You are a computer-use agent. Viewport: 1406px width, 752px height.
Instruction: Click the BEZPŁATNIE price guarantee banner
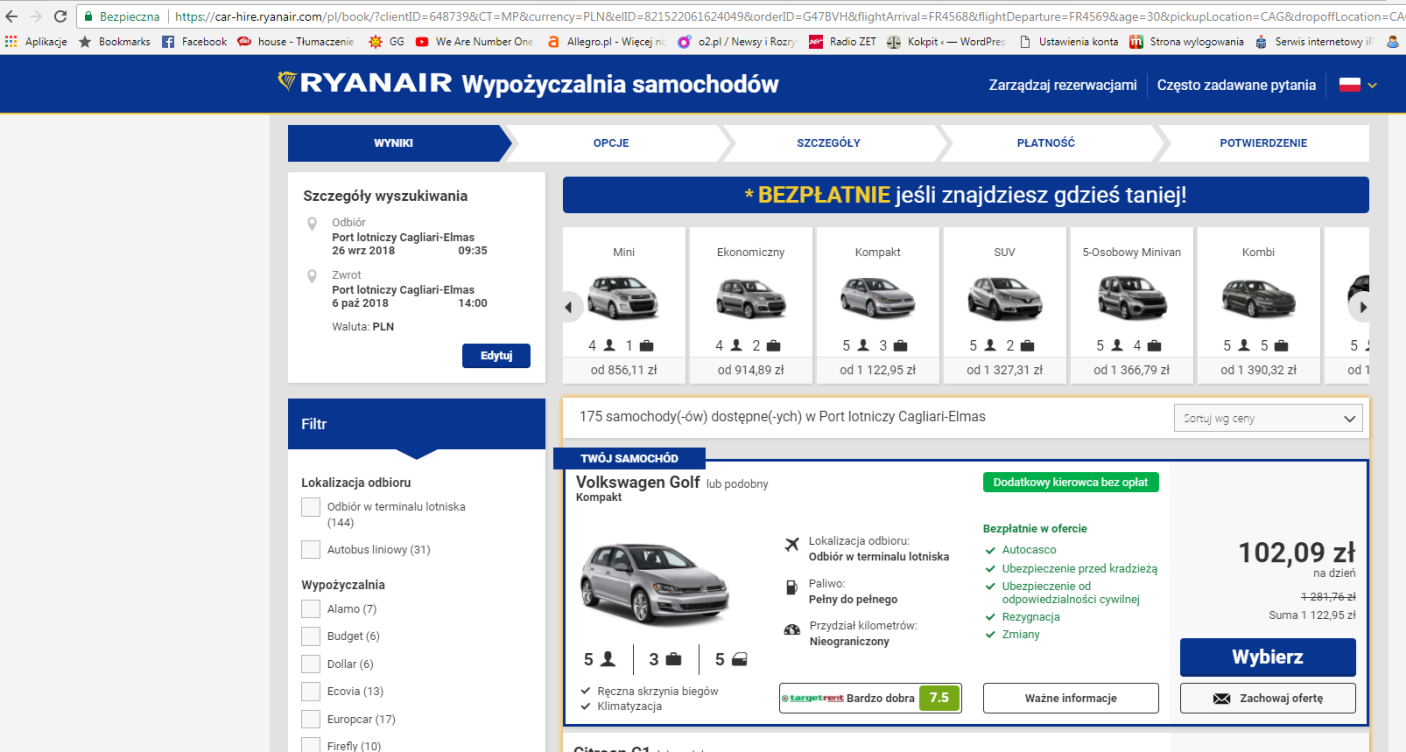coord(966,195)
